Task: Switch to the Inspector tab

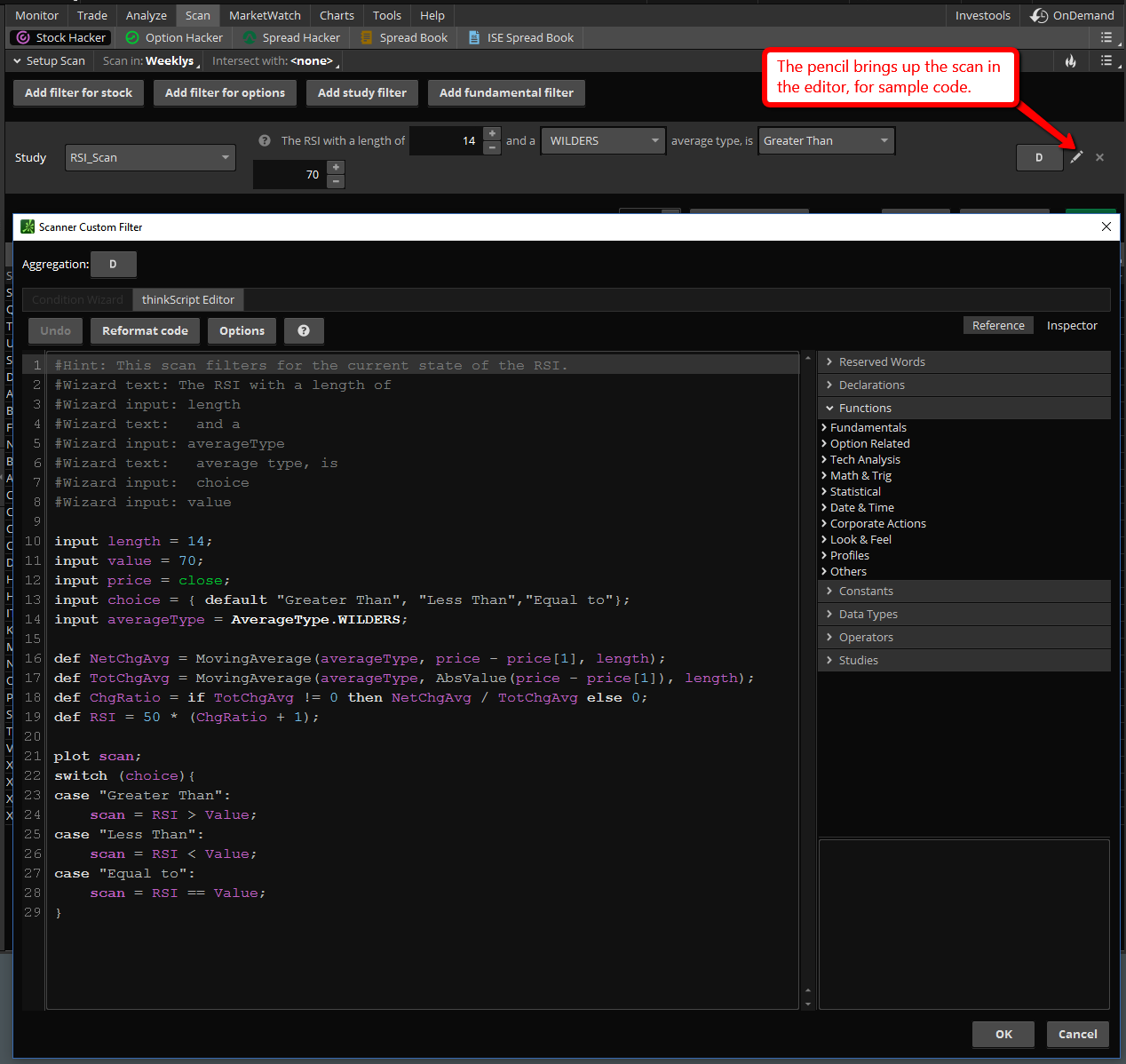Action: pyautogui.click(x=1072, y=325)
